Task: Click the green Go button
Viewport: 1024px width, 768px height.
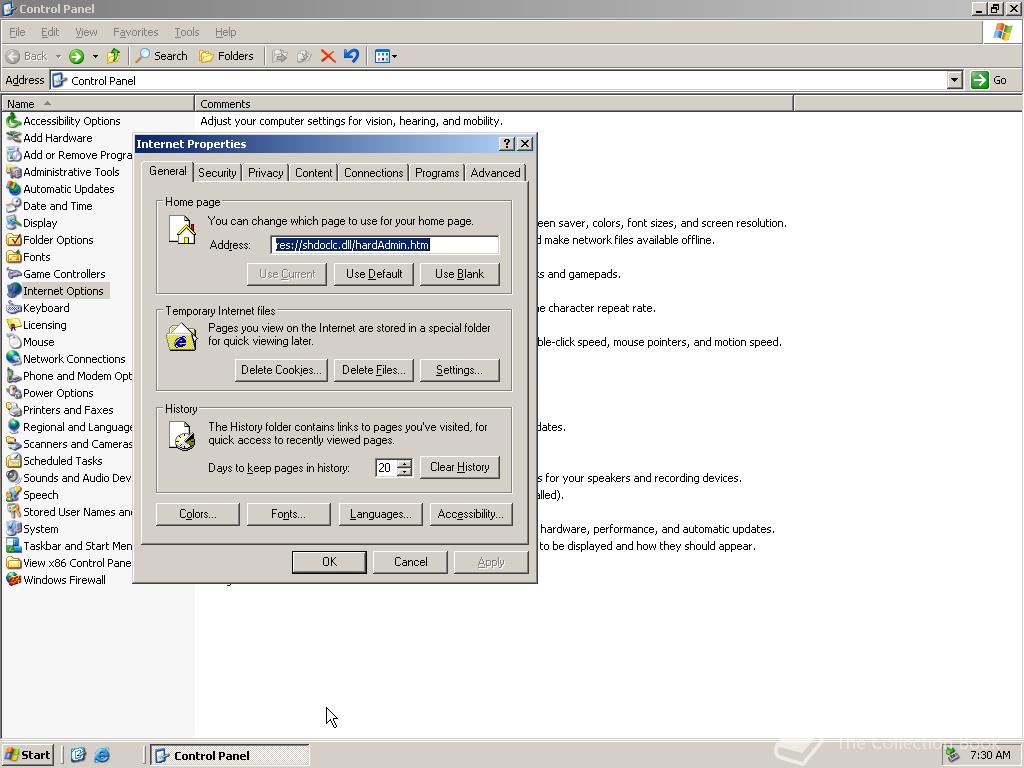Action: point(989,80)
